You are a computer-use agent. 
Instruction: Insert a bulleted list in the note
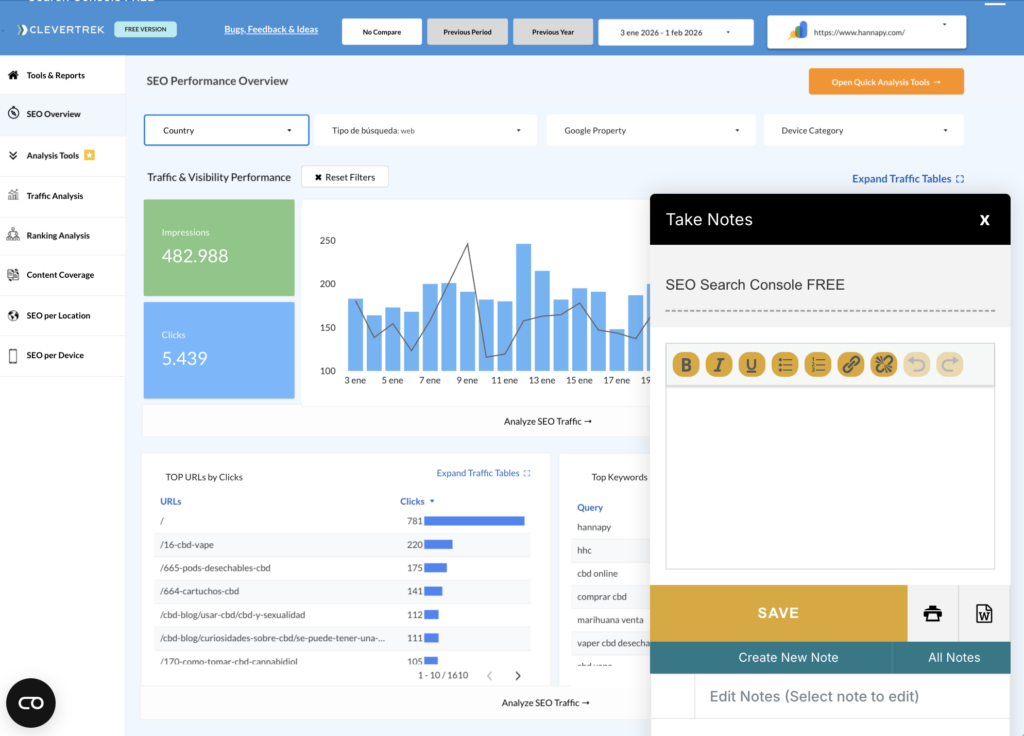[x=785, y=365]
